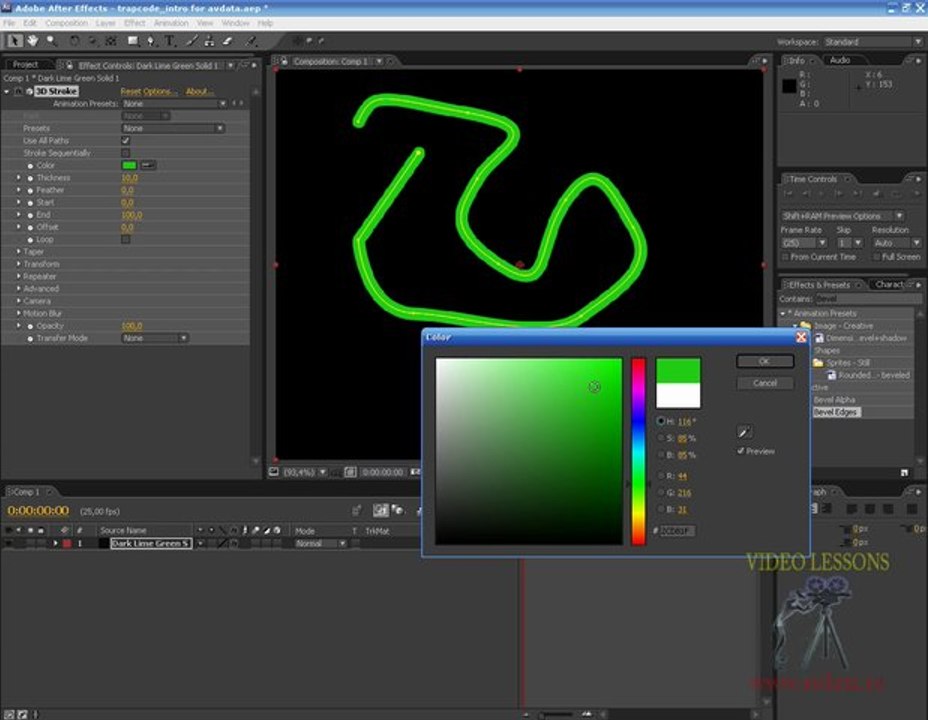Select the Eraser tool

[x=228, y=41]
